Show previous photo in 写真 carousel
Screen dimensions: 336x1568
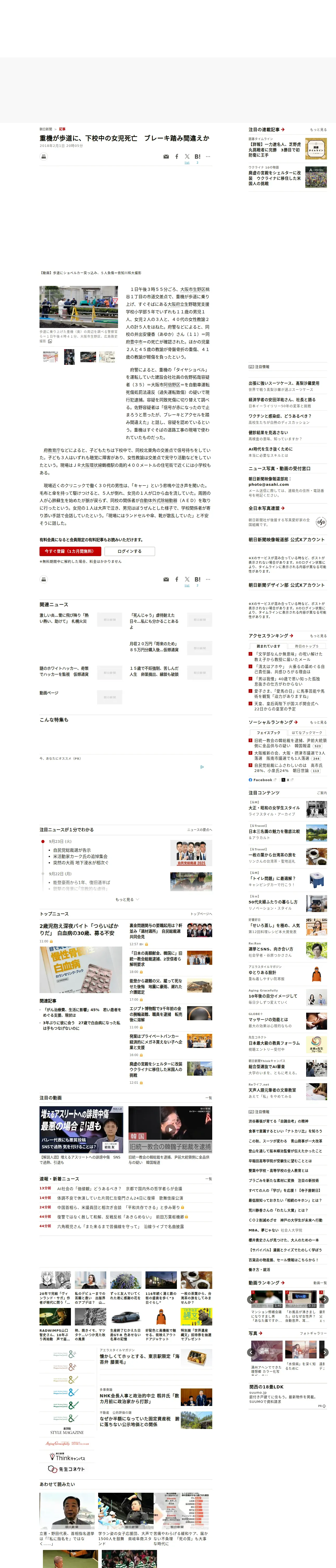tap(251, 1352)
